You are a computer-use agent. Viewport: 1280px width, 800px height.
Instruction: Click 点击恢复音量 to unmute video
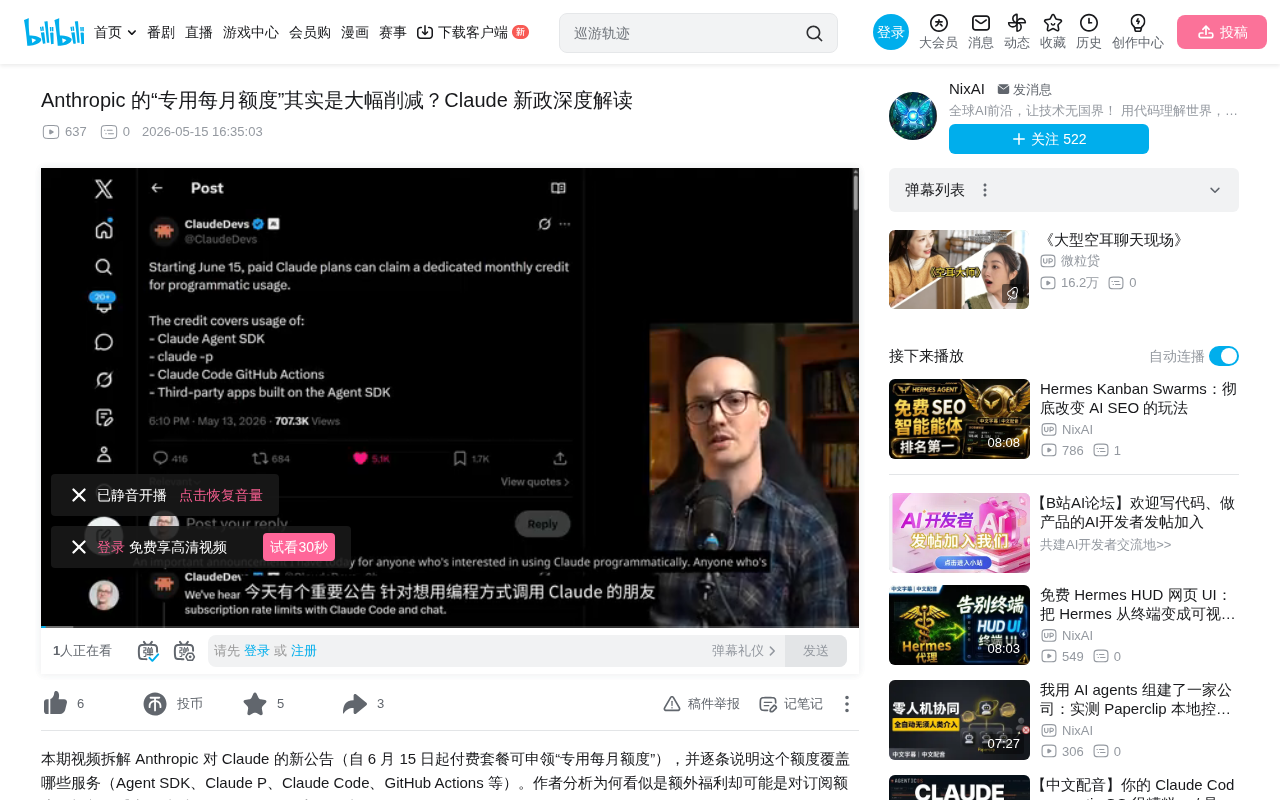tap(221, 495)
